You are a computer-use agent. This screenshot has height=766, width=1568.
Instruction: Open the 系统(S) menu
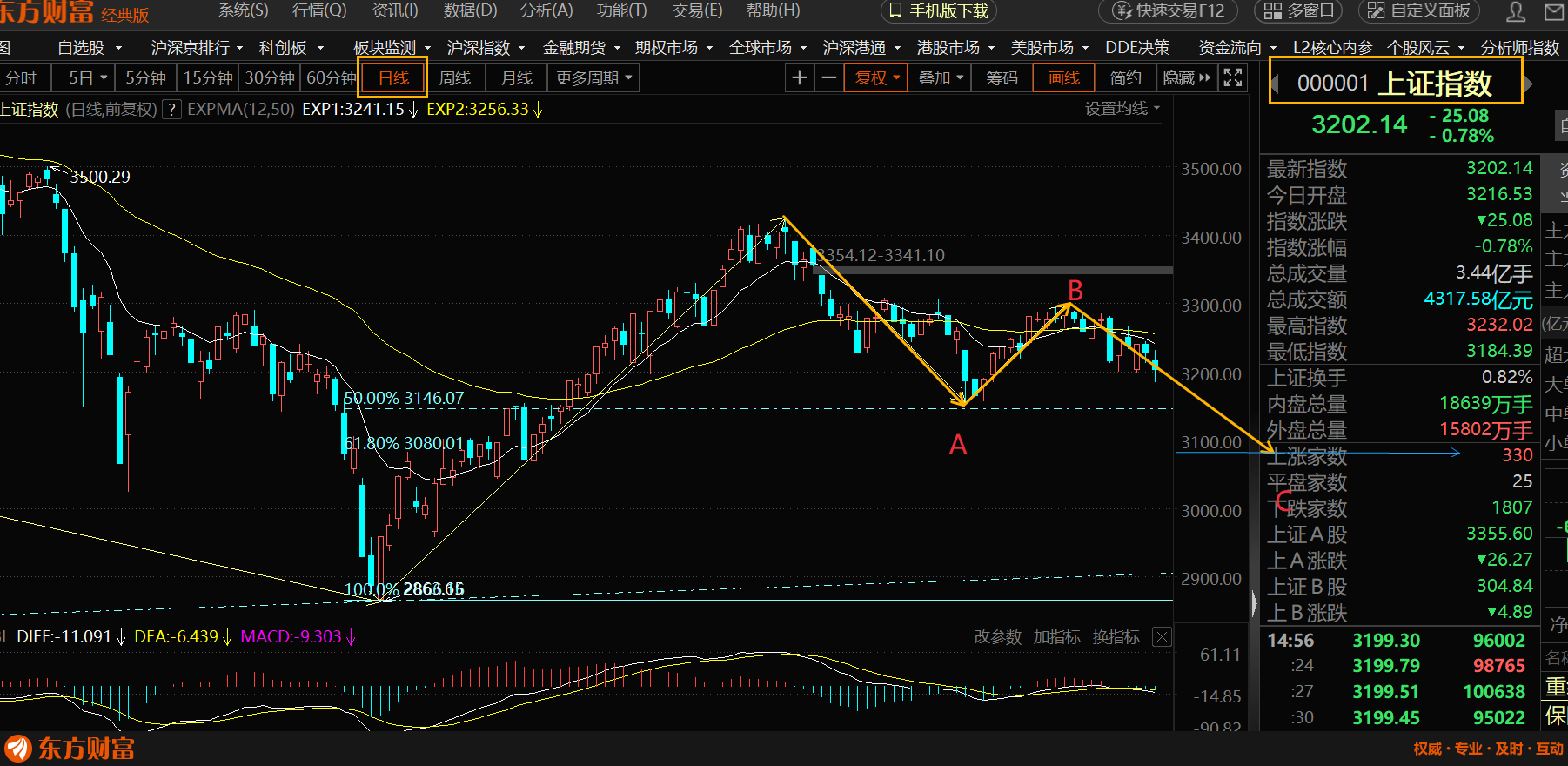pos(243,10)
